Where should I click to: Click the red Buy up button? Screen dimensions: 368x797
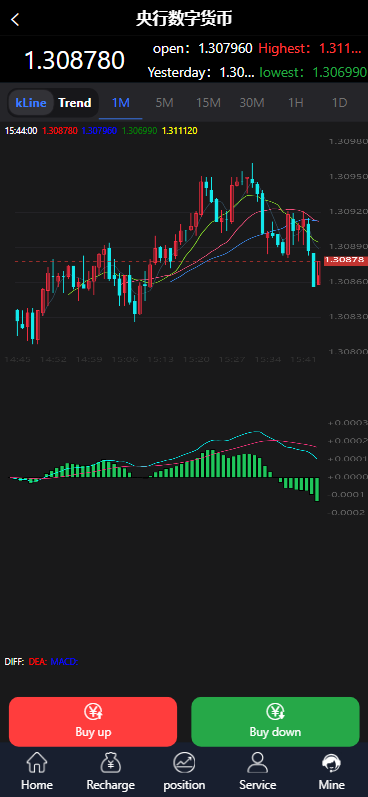pyautogui.click(x=93, y=722)
